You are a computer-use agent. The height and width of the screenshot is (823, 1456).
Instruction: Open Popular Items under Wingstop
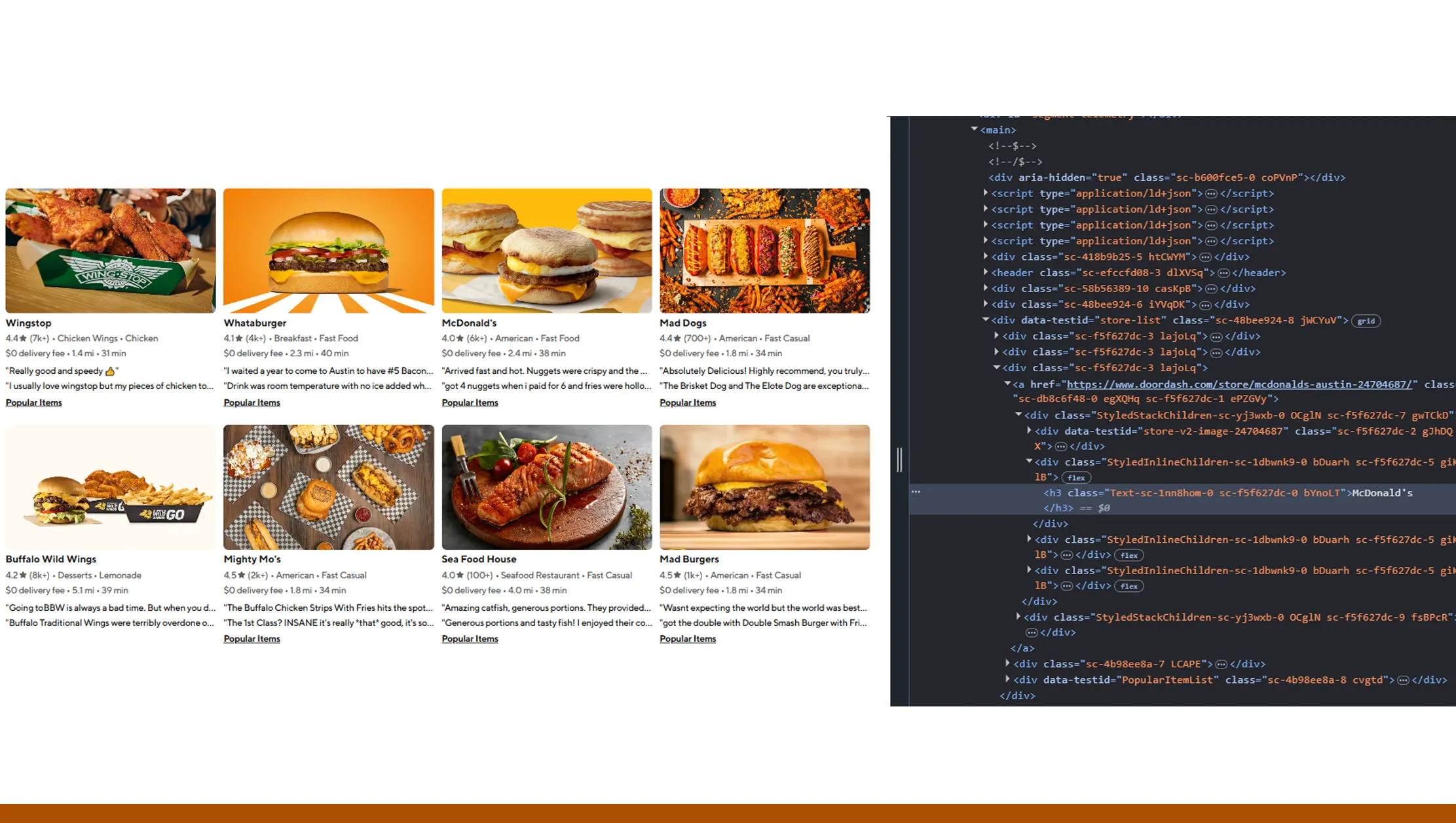coord(33,402)
